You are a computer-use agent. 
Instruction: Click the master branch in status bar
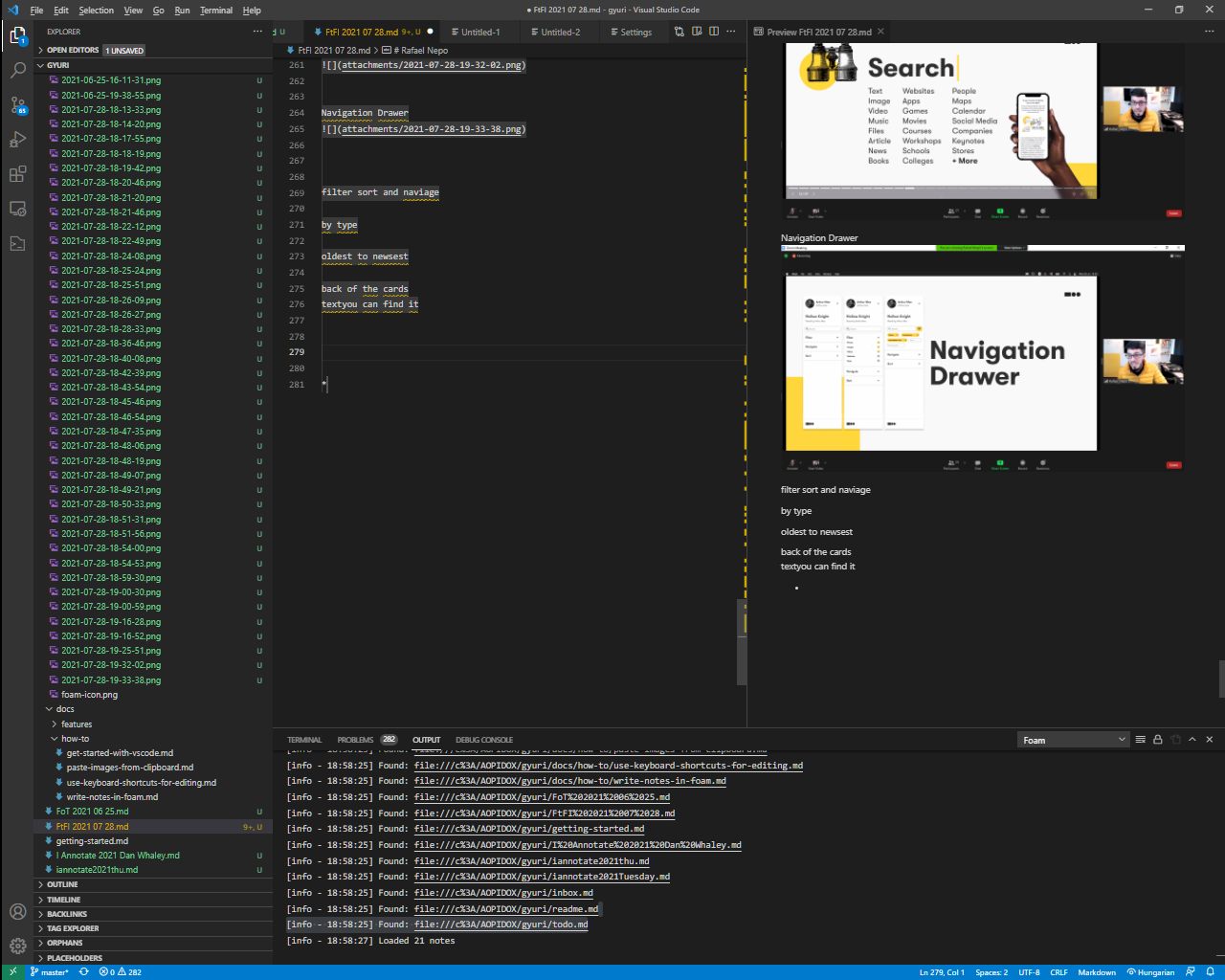click(50, 972)
